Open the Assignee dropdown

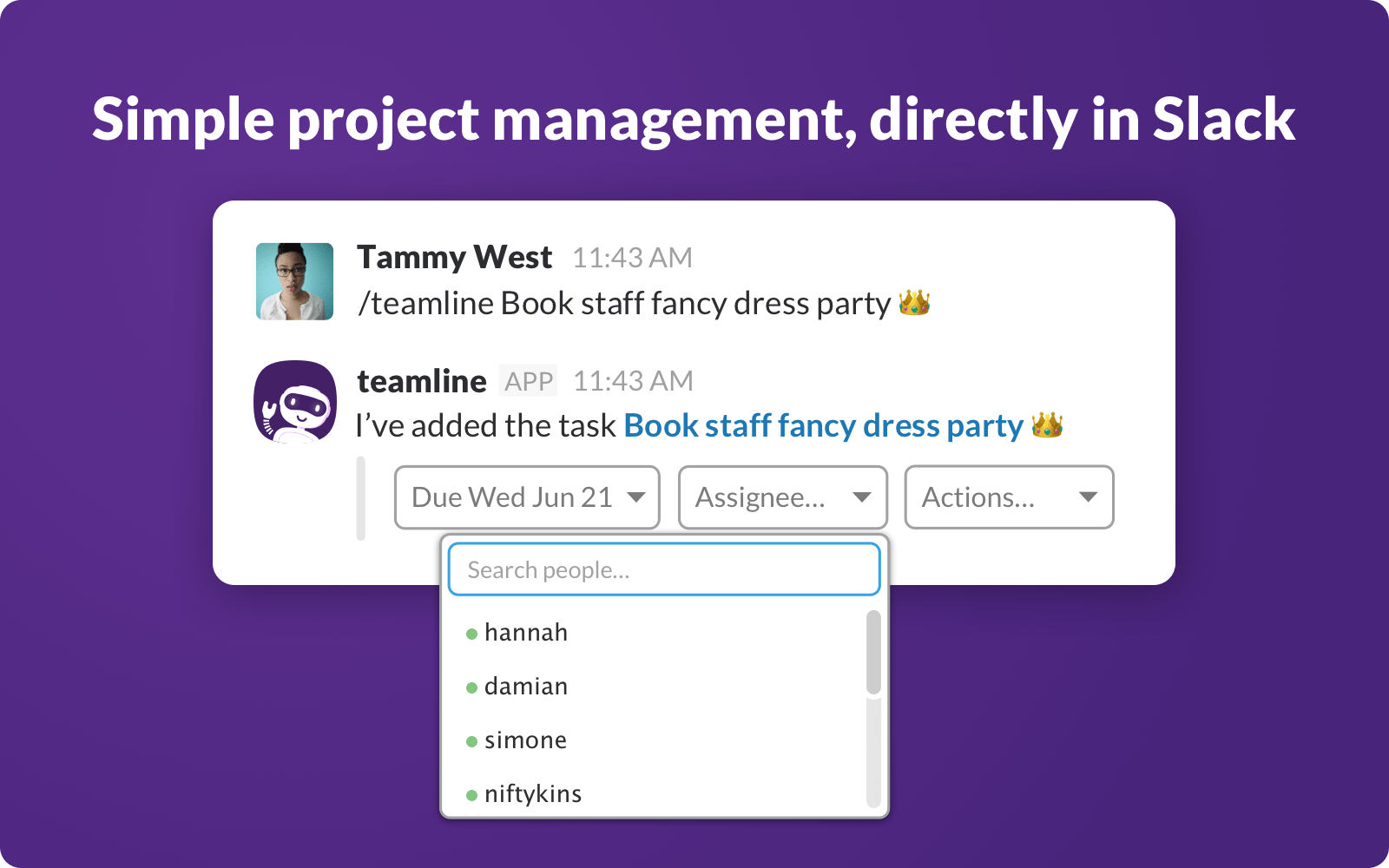[x=782, y=497]
